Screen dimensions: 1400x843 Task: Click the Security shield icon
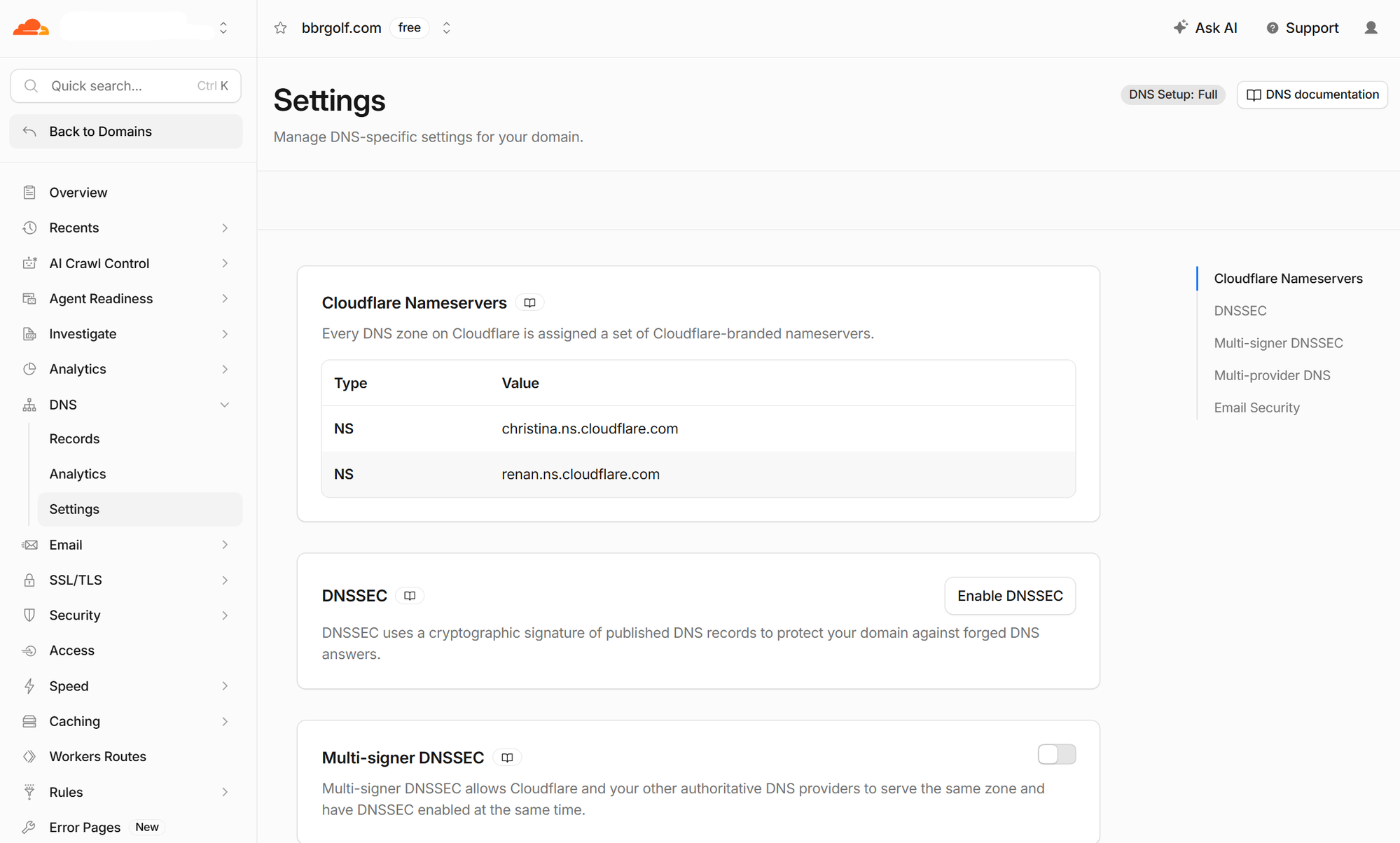tap(29, 615)
